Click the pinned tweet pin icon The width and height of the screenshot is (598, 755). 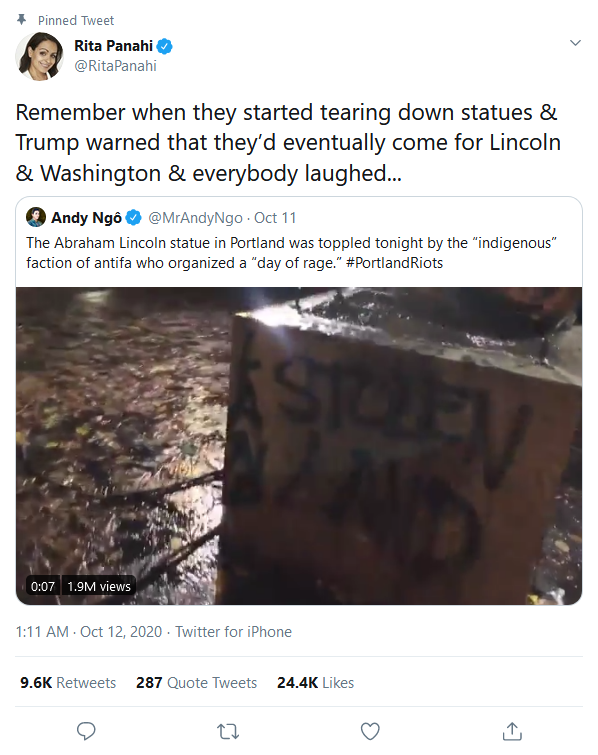(21, 20)
